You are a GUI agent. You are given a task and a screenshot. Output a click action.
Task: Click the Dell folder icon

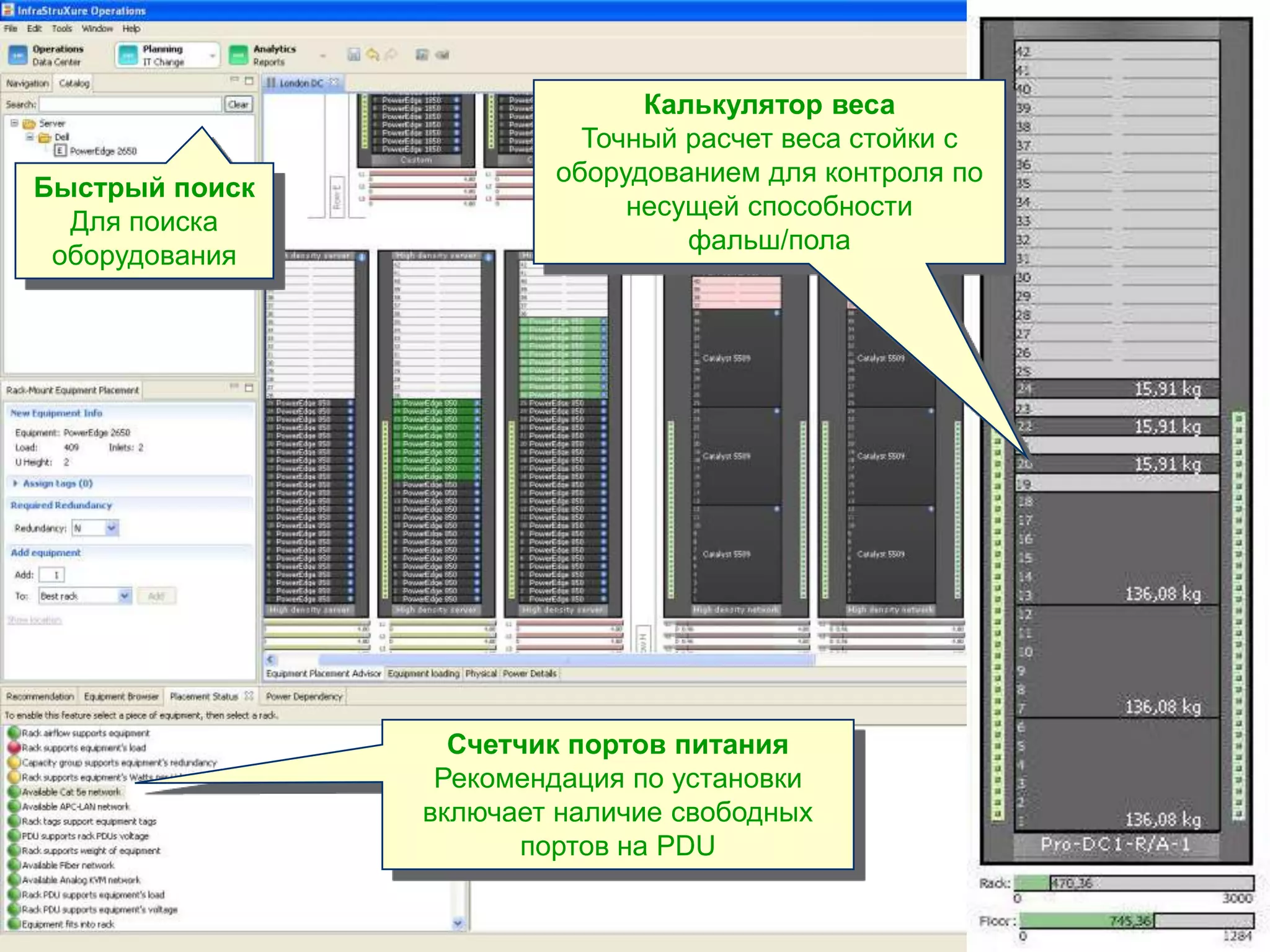(x=45, y=138)
